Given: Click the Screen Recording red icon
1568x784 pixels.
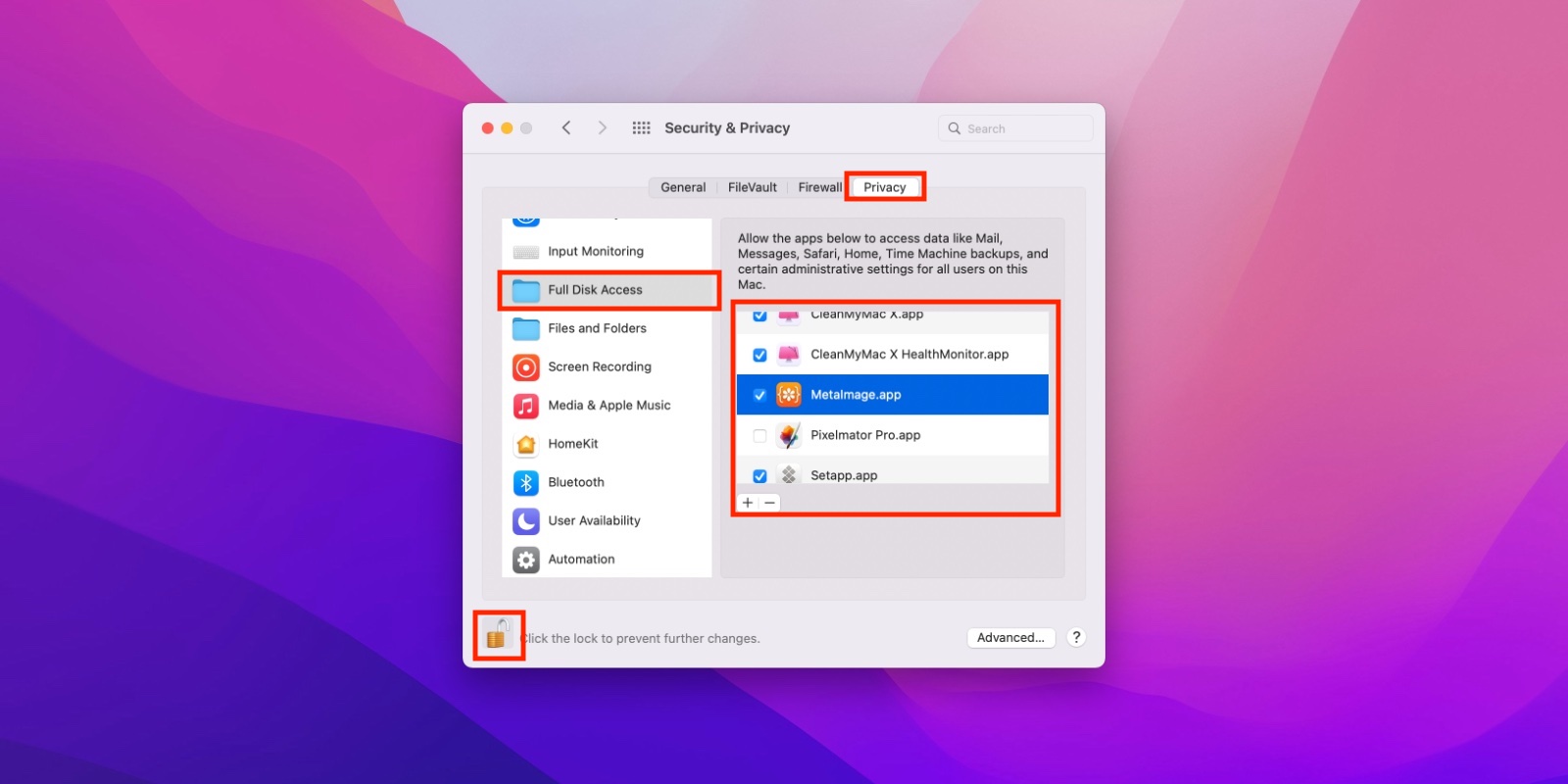Looking at the screenshot, I should [526, 367].
